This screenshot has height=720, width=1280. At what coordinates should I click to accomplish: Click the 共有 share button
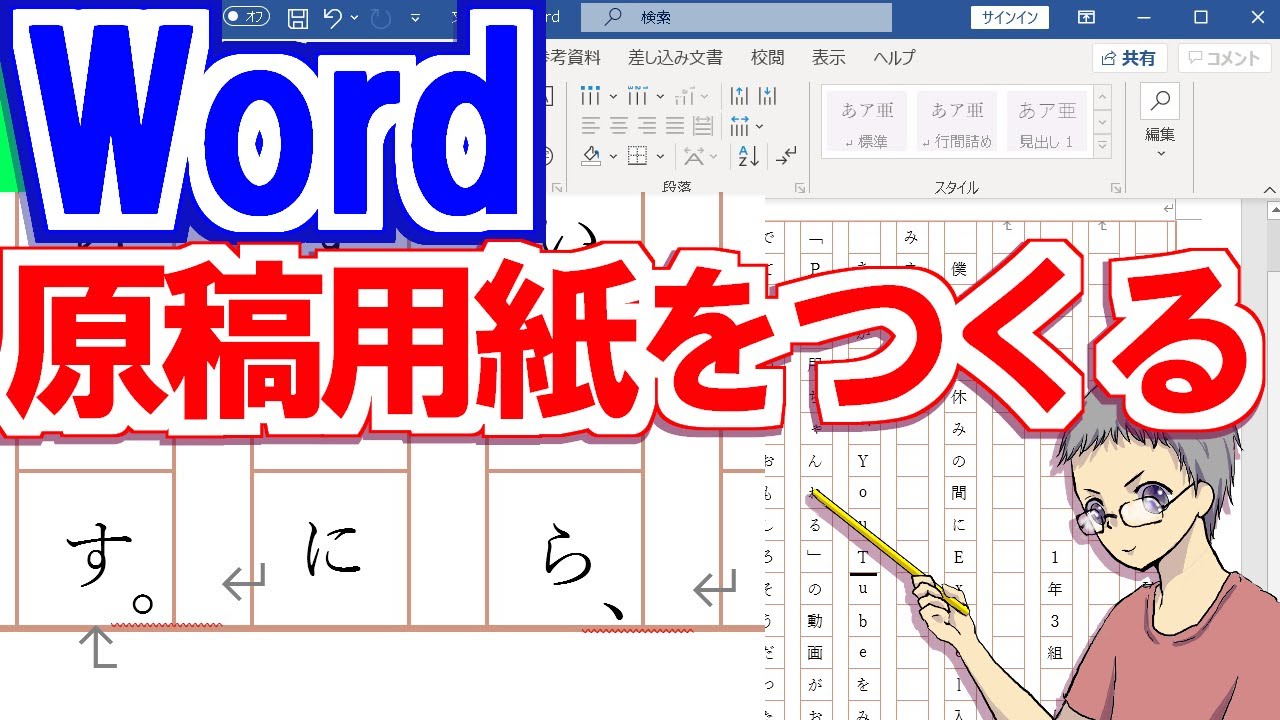click(x=1130, y=58)
